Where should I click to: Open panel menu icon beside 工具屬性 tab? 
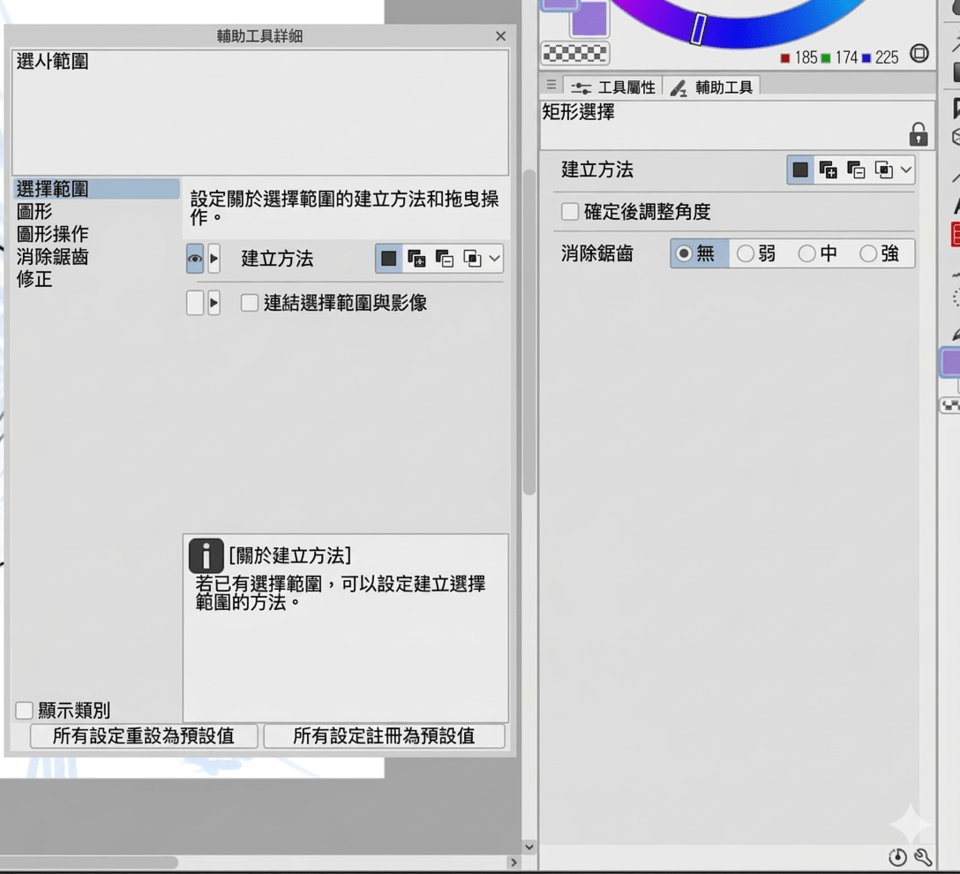pyautogui.click(x=551, y=84)
